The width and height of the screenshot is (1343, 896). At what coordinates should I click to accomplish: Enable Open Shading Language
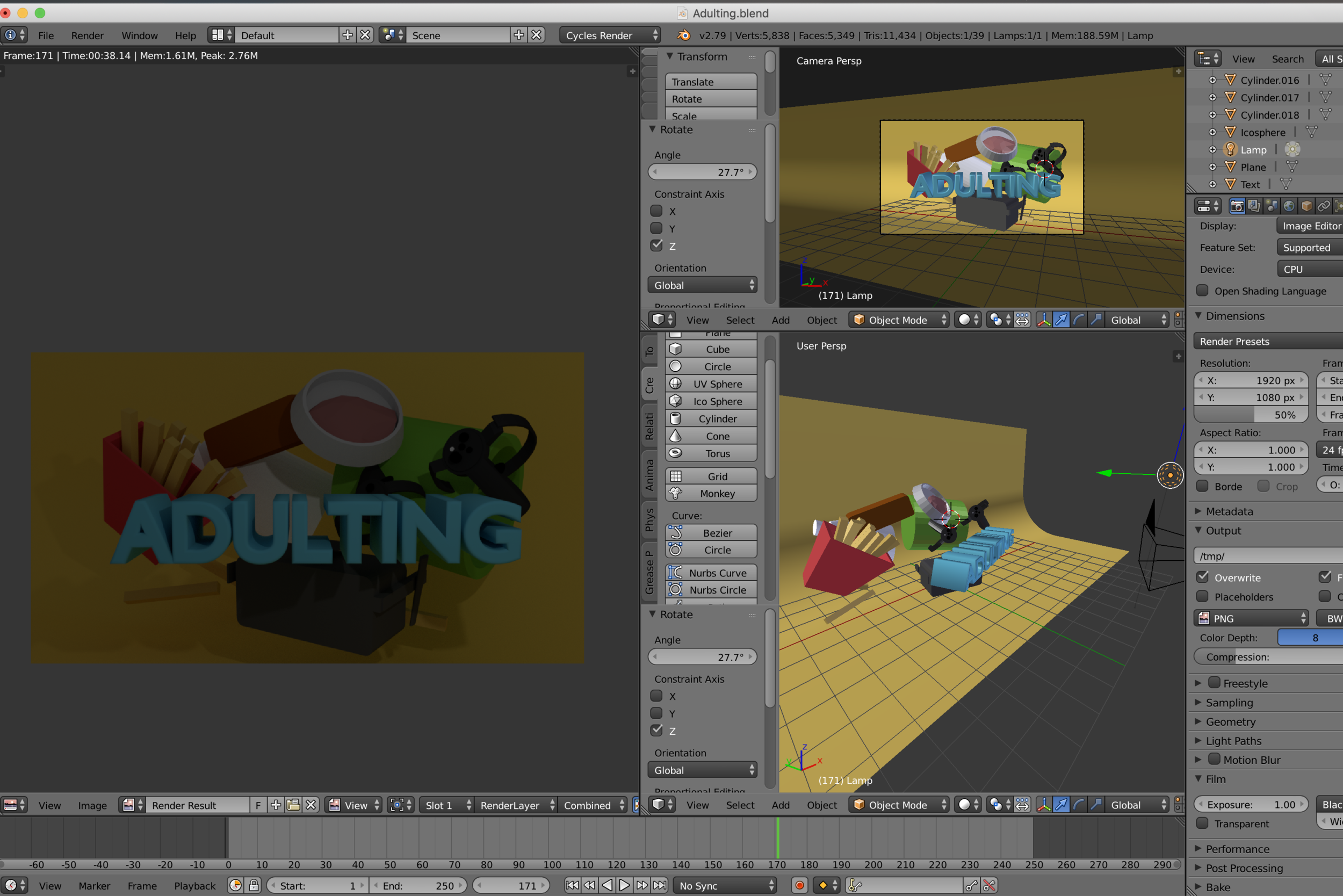tap(1202, 291)
